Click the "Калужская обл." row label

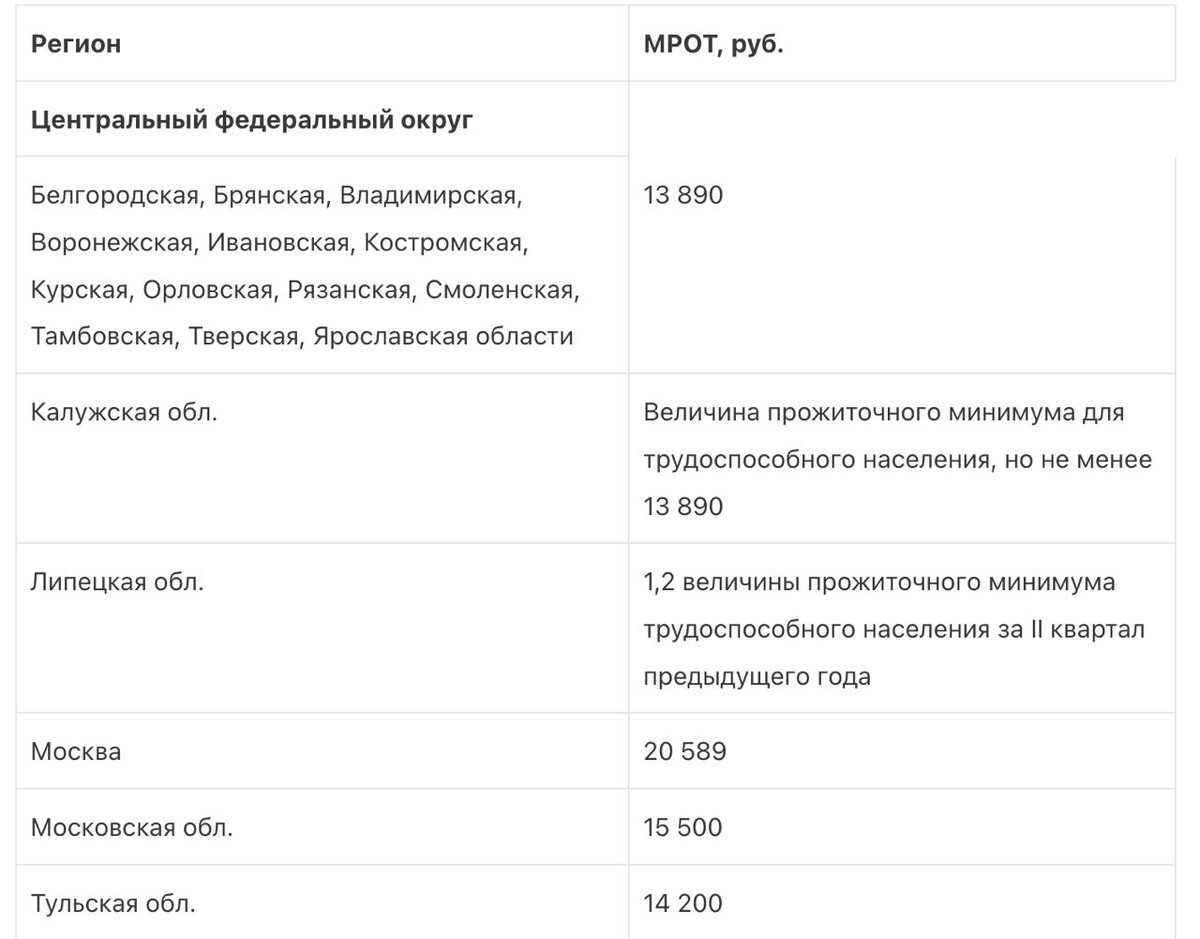pos(124,412)
